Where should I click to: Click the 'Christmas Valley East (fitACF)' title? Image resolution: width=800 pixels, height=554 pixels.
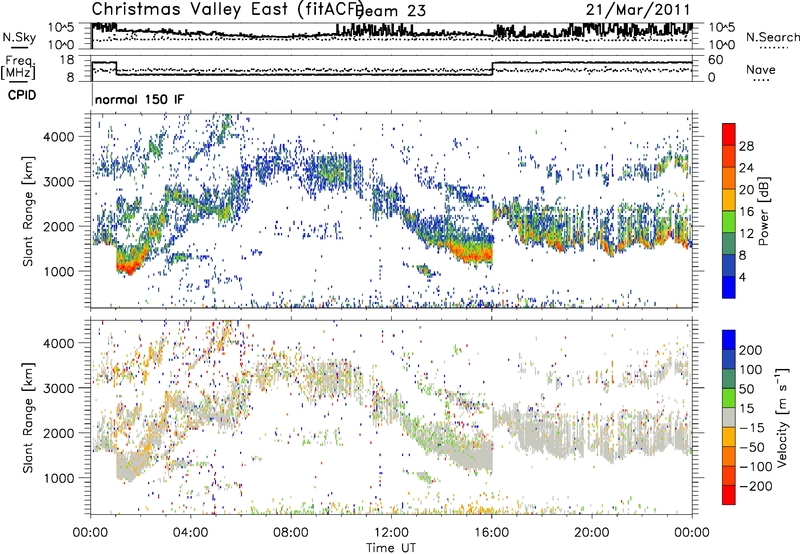(228, 9)
